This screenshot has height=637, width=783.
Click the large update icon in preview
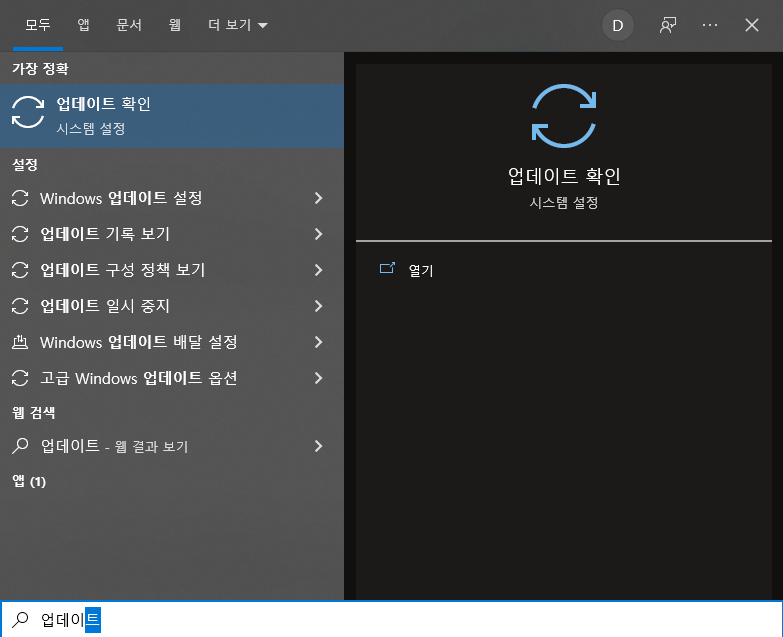(564, 116)
